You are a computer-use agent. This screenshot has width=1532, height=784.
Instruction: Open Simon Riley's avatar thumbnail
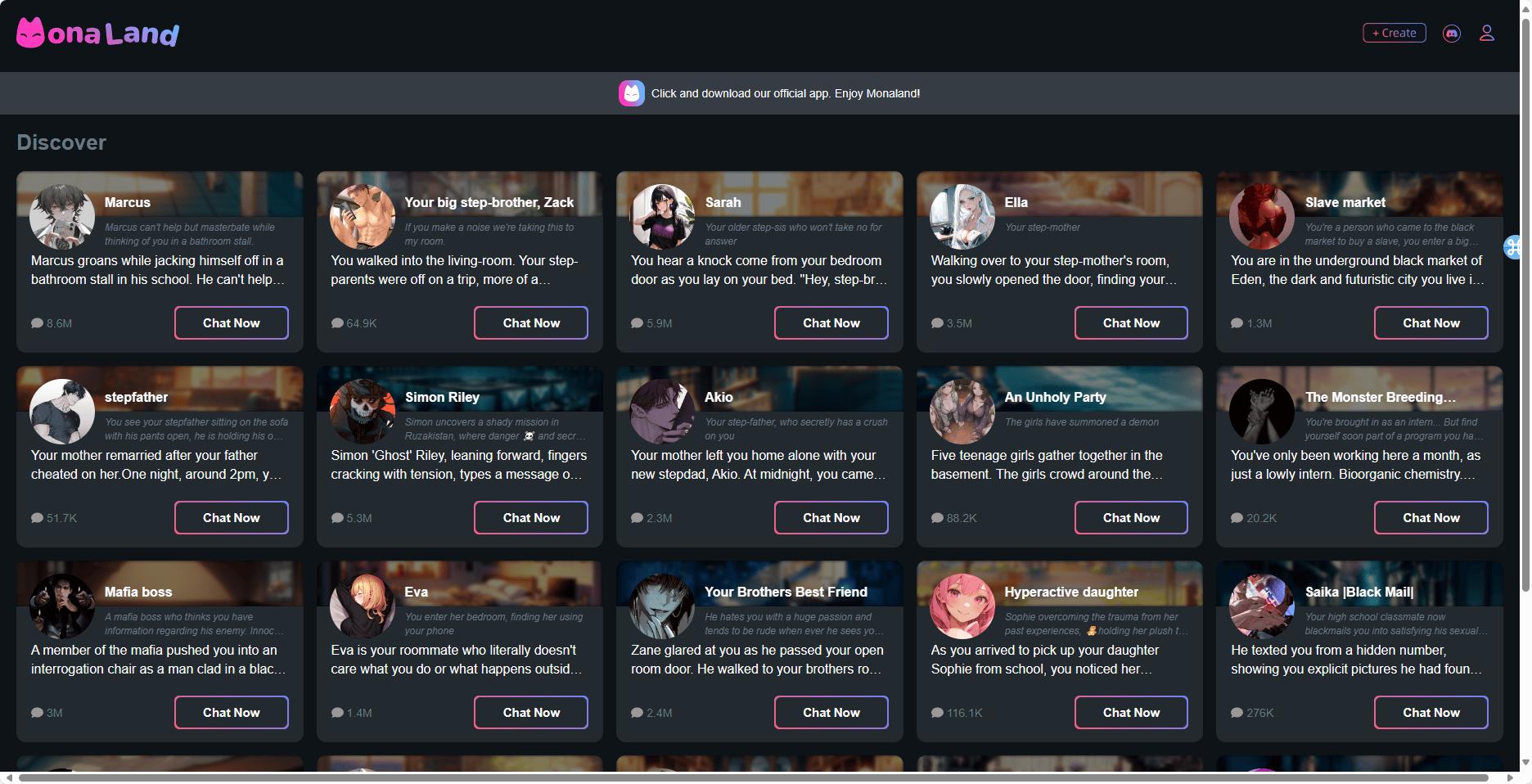[x=362, y=412]
